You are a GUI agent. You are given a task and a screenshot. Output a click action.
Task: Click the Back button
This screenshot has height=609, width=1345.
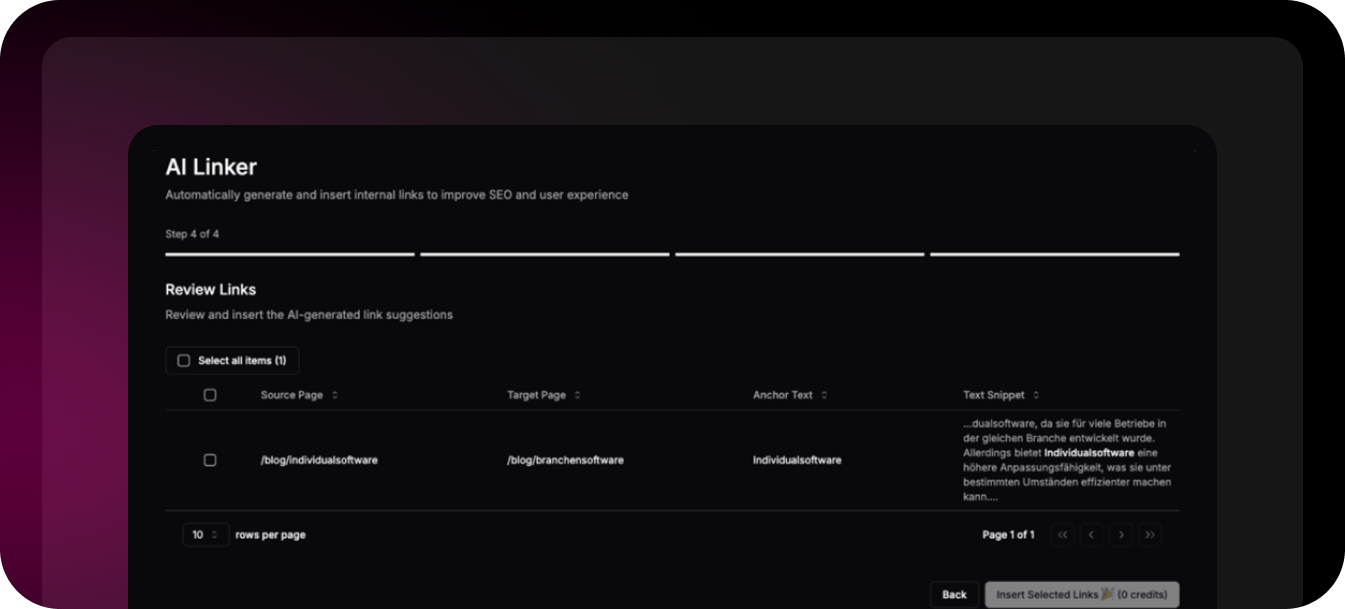[954, 594]
